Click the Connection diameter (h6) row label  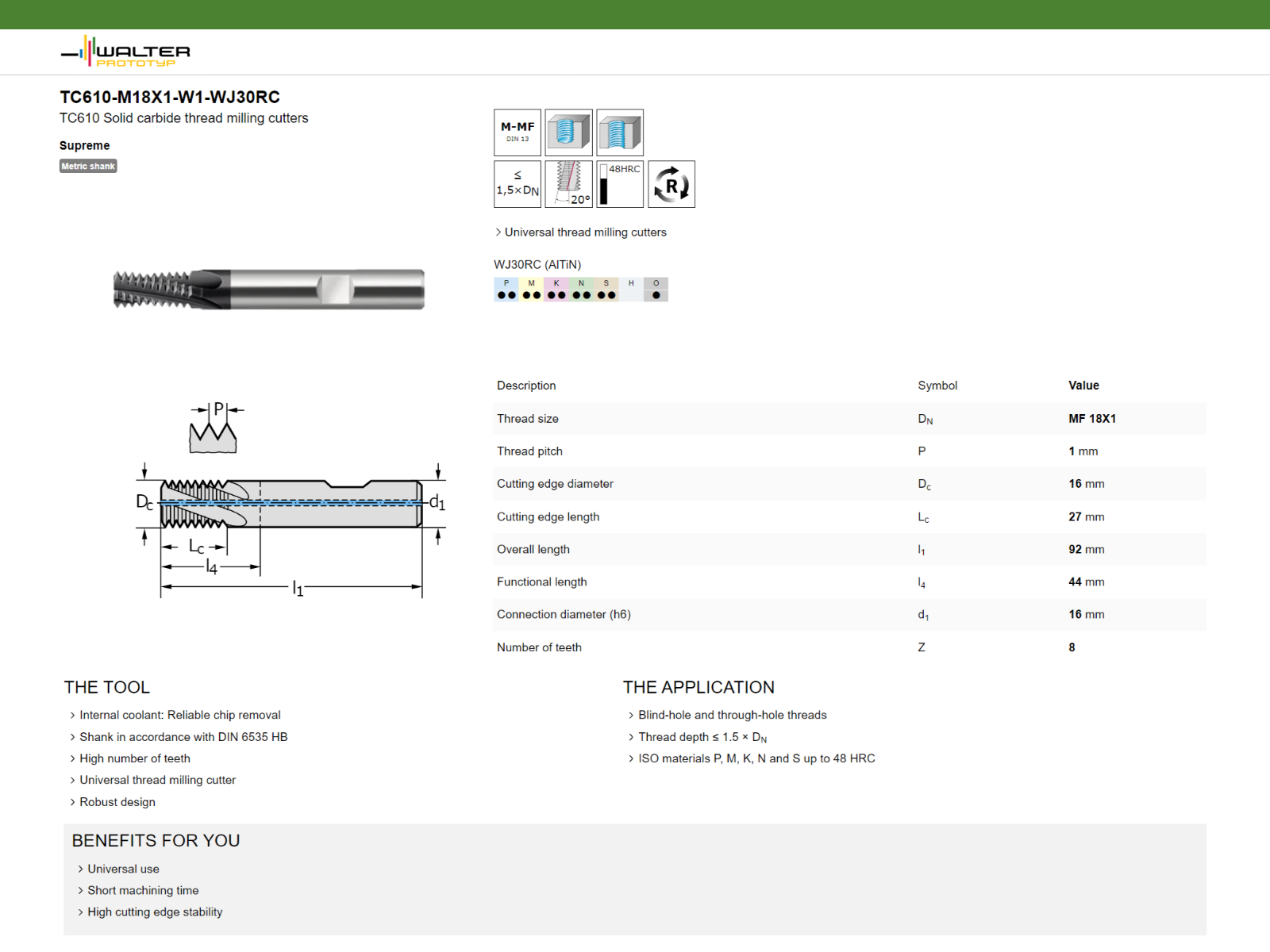[564, 615]
